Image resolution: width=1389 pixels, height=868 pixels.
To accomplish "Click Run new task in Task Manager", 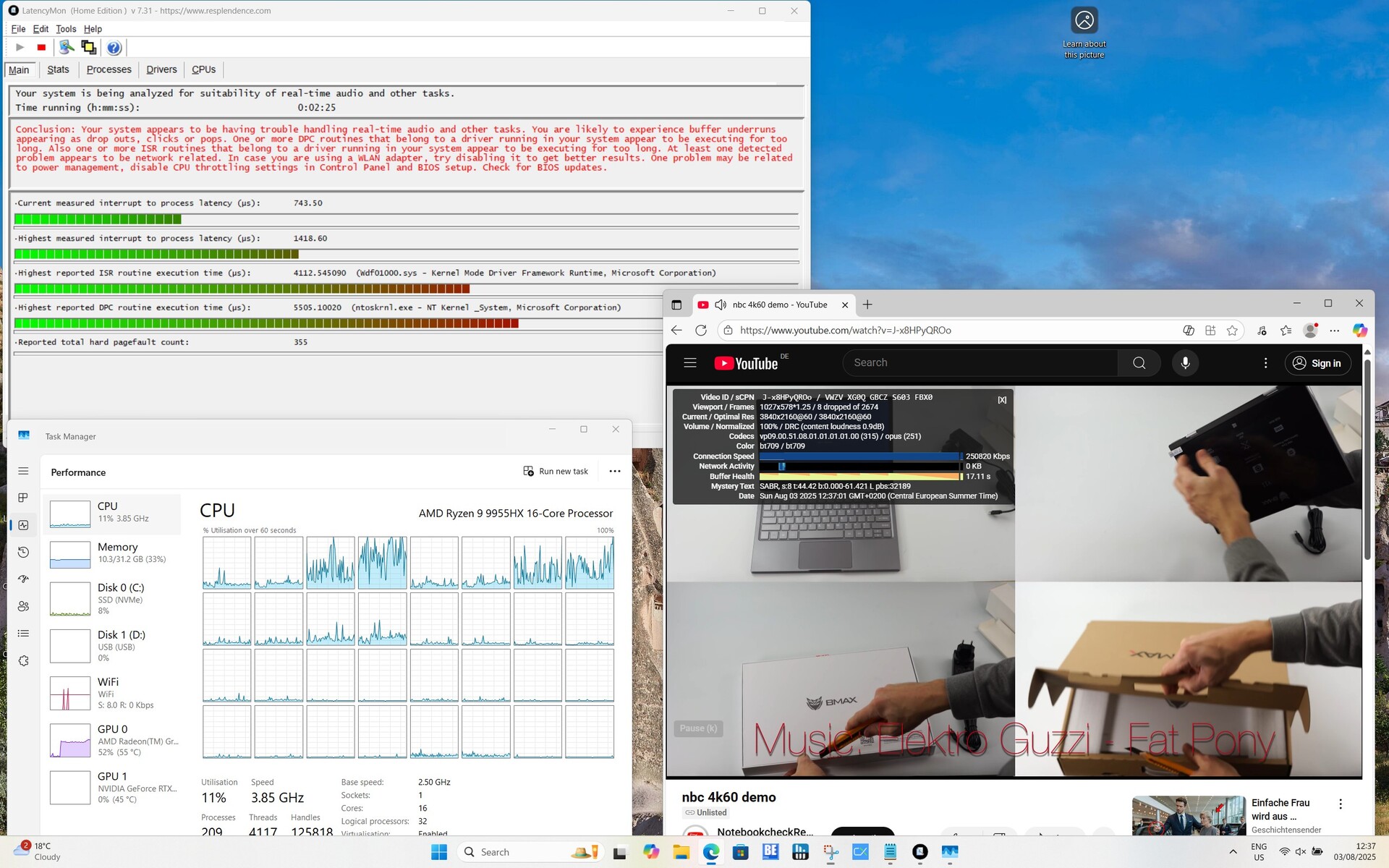I will tap(556, 472).
